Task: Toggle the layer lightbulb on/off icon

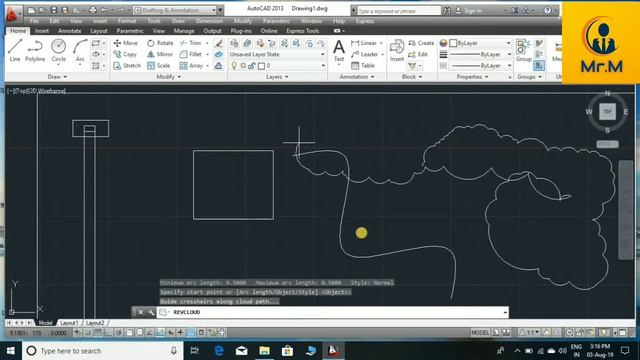Action: click(234, 65)
